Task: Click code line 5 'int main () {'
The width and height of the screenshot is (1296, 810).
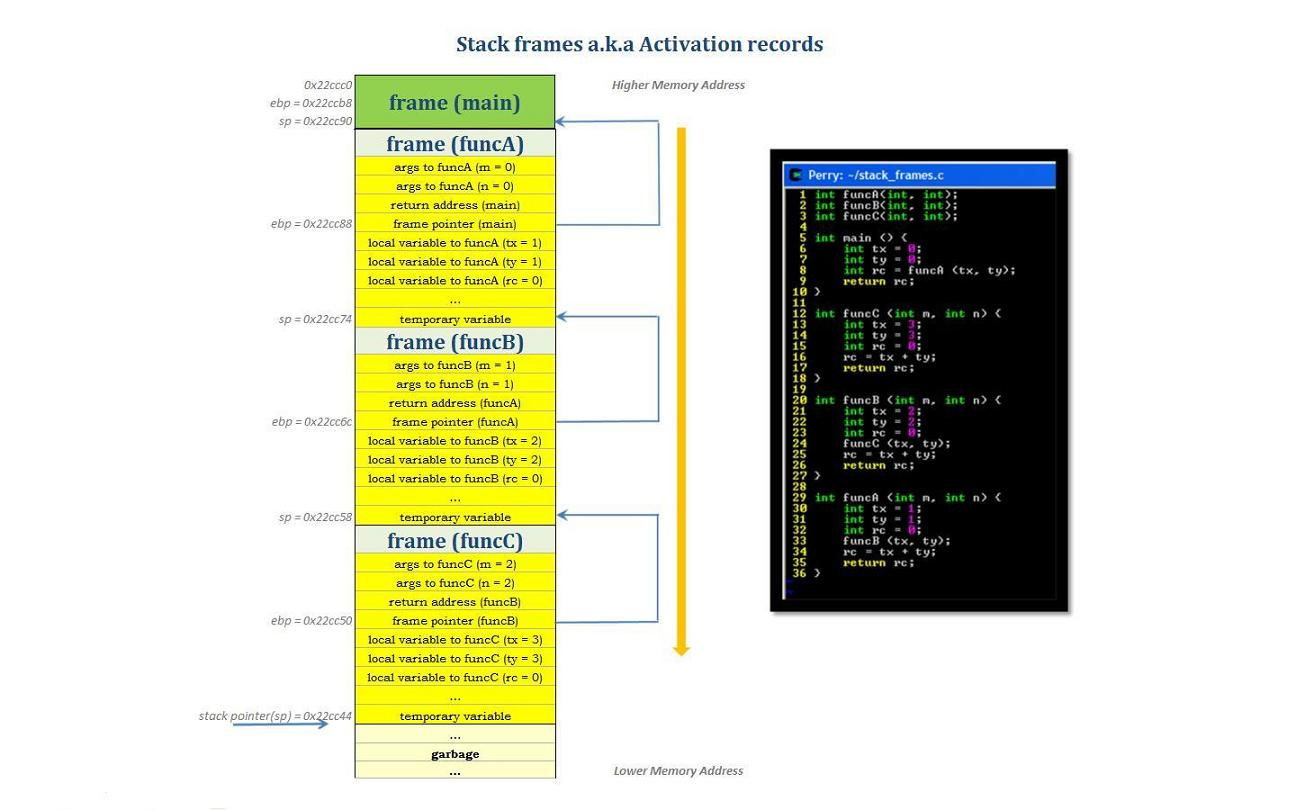Action: pyautogui.click(x=860, y=238)
